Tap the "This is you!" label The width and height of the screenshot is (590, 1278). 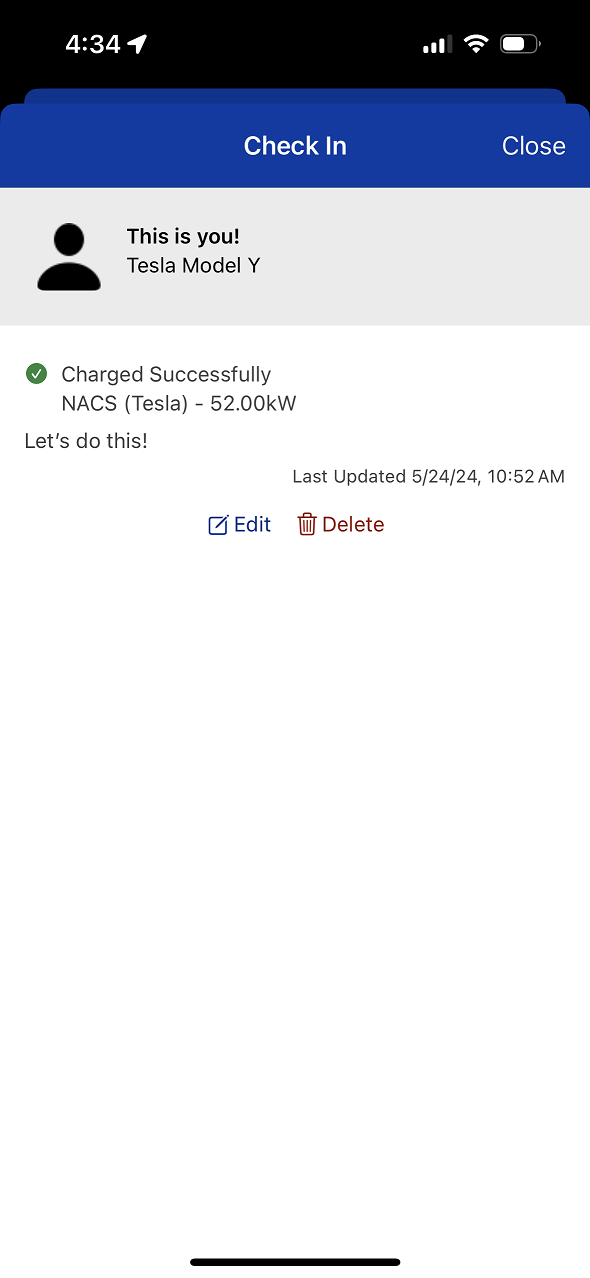pos(183,237)
